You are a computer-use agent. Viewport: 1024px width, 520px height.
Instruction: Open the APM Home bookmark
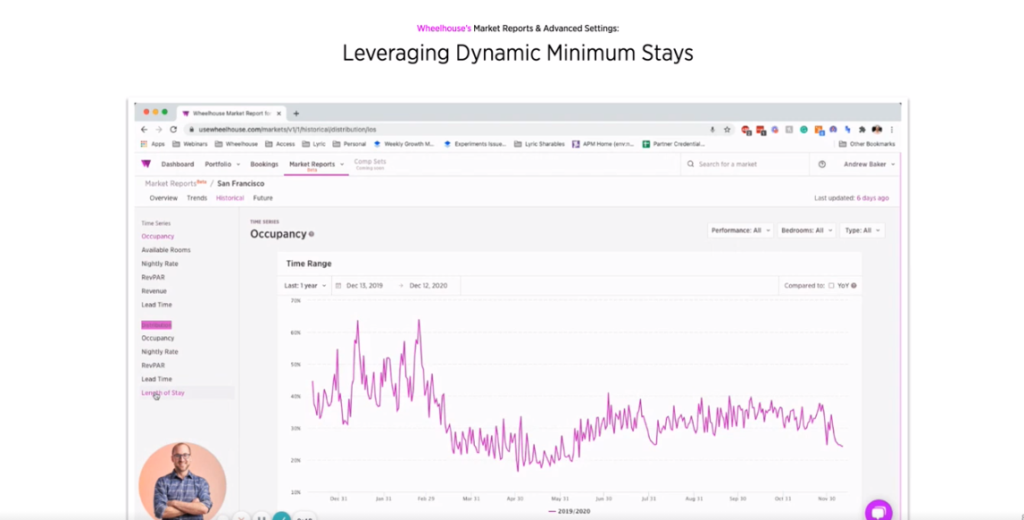(603, 144)
